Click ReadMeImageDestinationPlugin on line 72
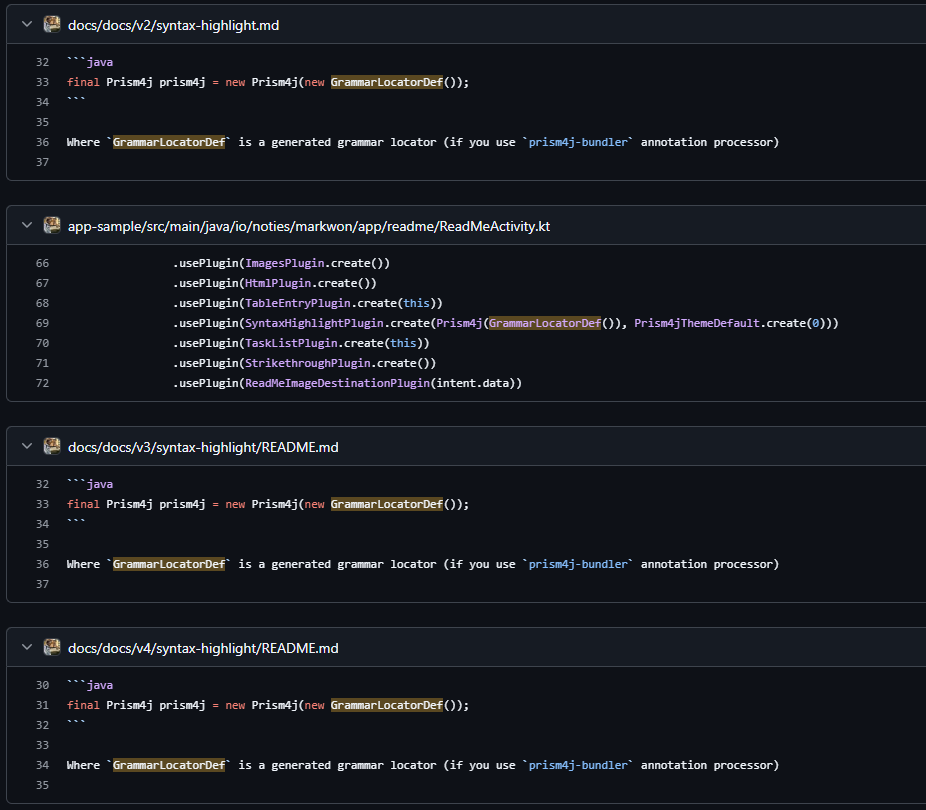 337,383
